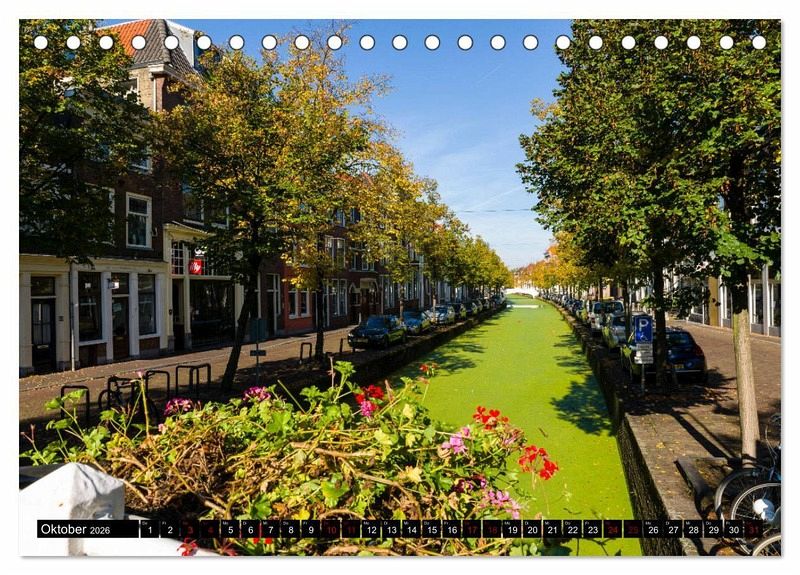Click day 30 in the date strip

(734, 529)
